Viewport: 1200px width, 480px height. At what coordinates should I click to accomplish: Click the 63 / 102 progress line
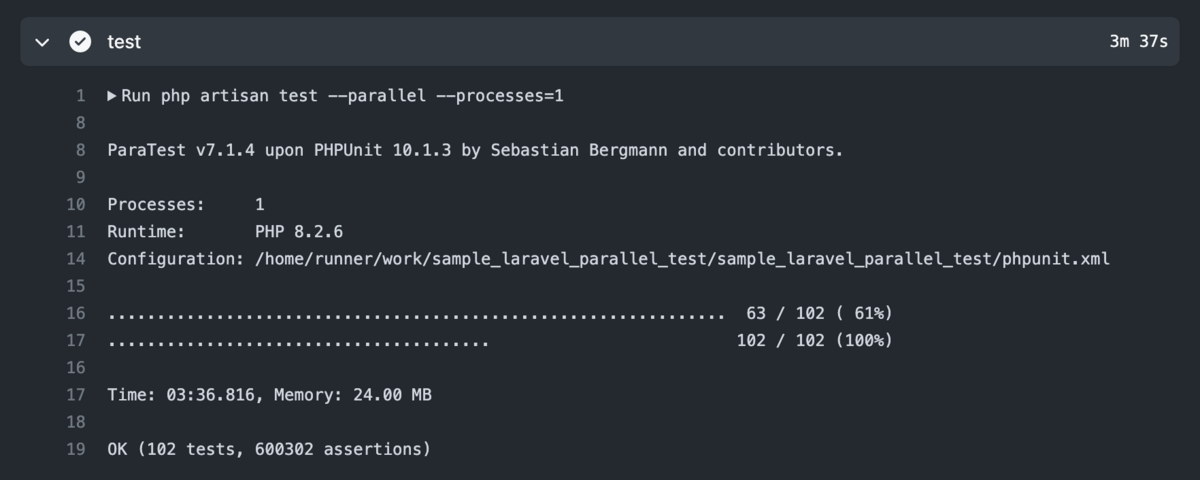click(x=500, y=313)
